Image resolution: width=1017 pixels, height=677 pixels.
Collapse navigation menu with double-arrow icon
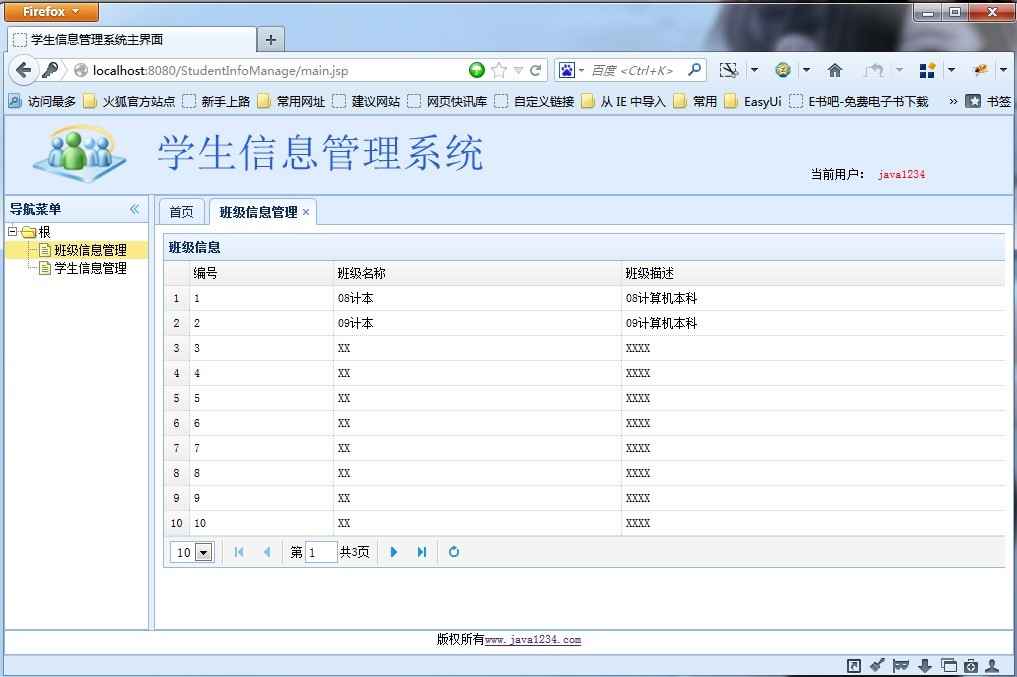point(134,209)
